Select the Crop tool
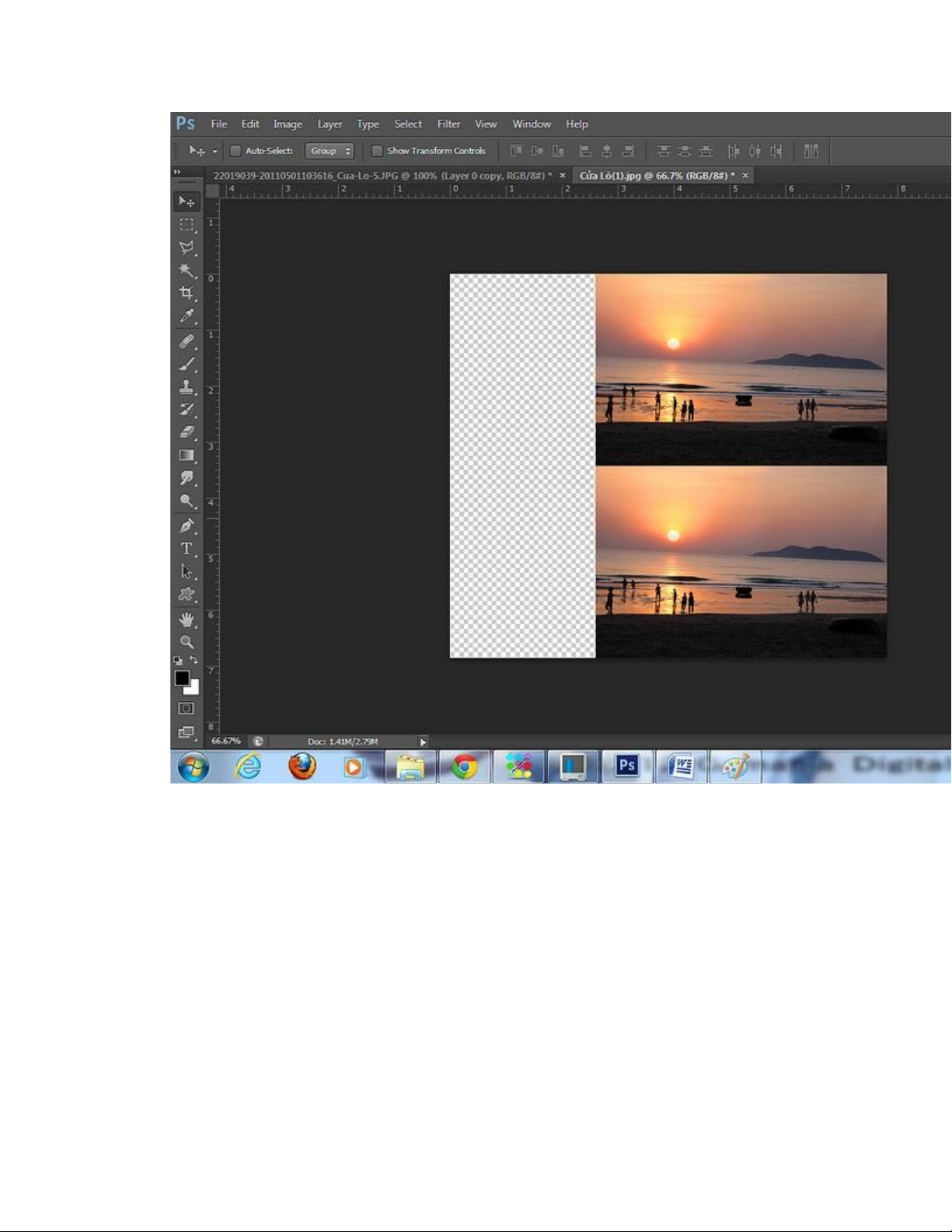 coord(187,293)
